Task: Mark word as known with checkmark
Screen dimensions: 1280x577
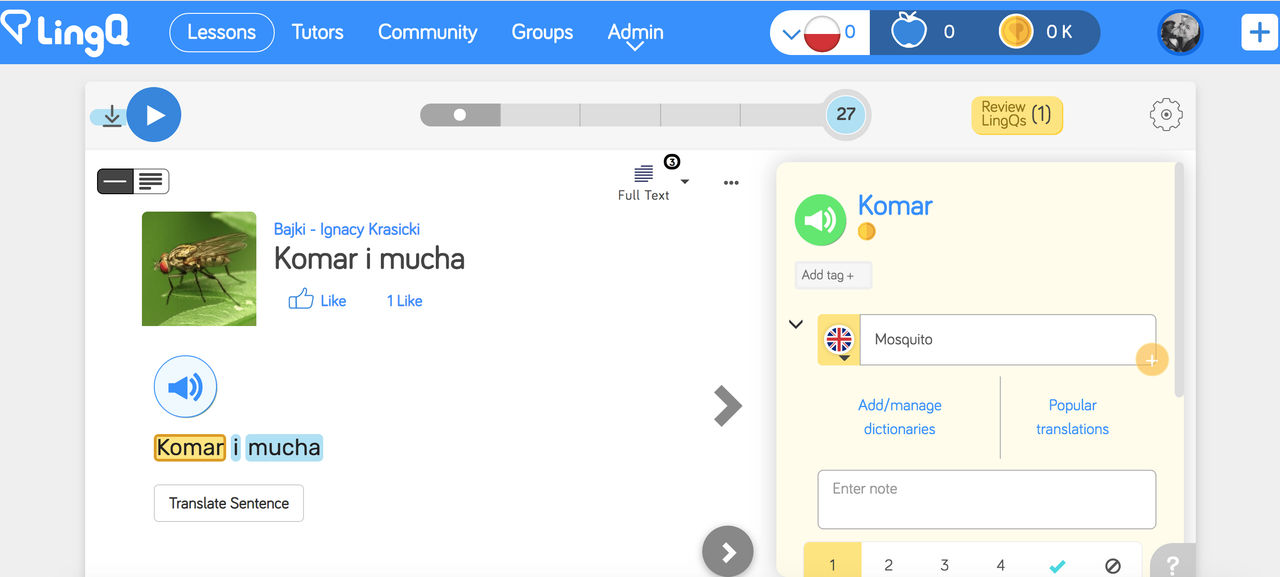Action: click(1057, 565)
